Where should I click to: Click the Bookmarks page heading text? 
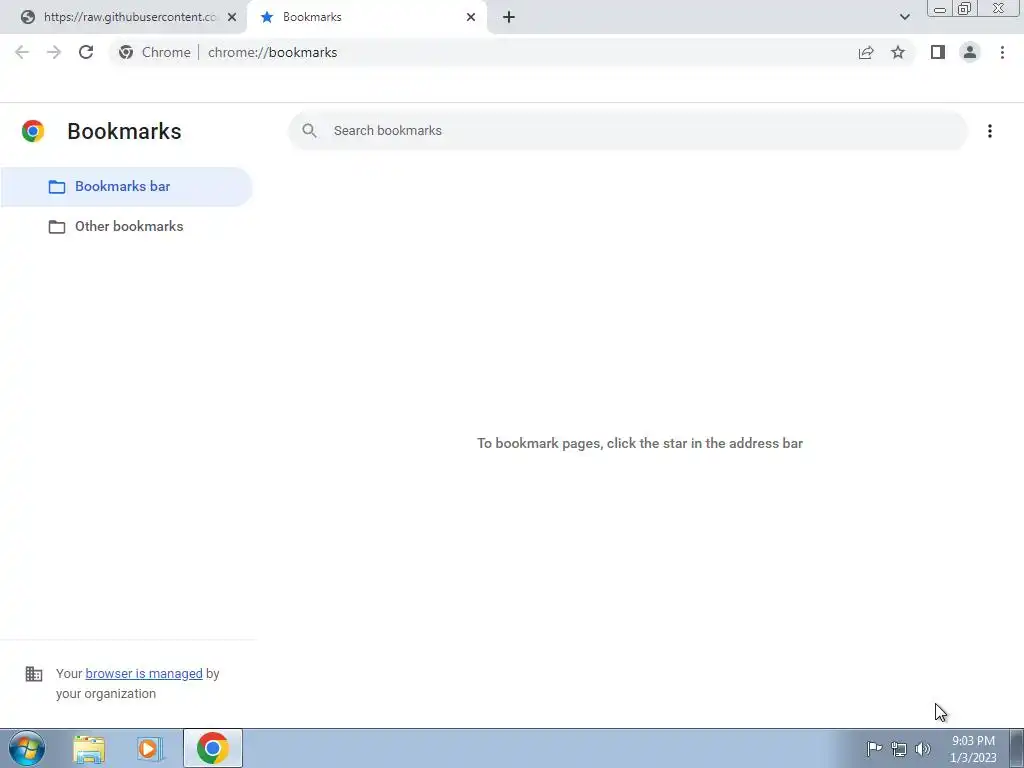coord(124,131)
